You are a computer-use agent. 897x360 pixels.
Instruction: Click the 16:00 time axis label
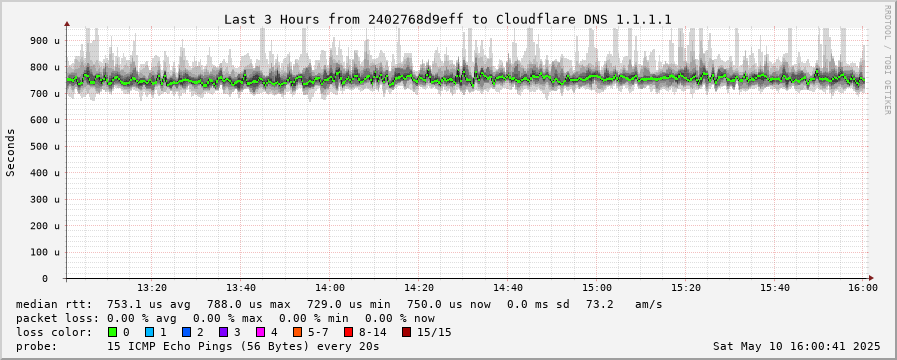tap(863, 288)
